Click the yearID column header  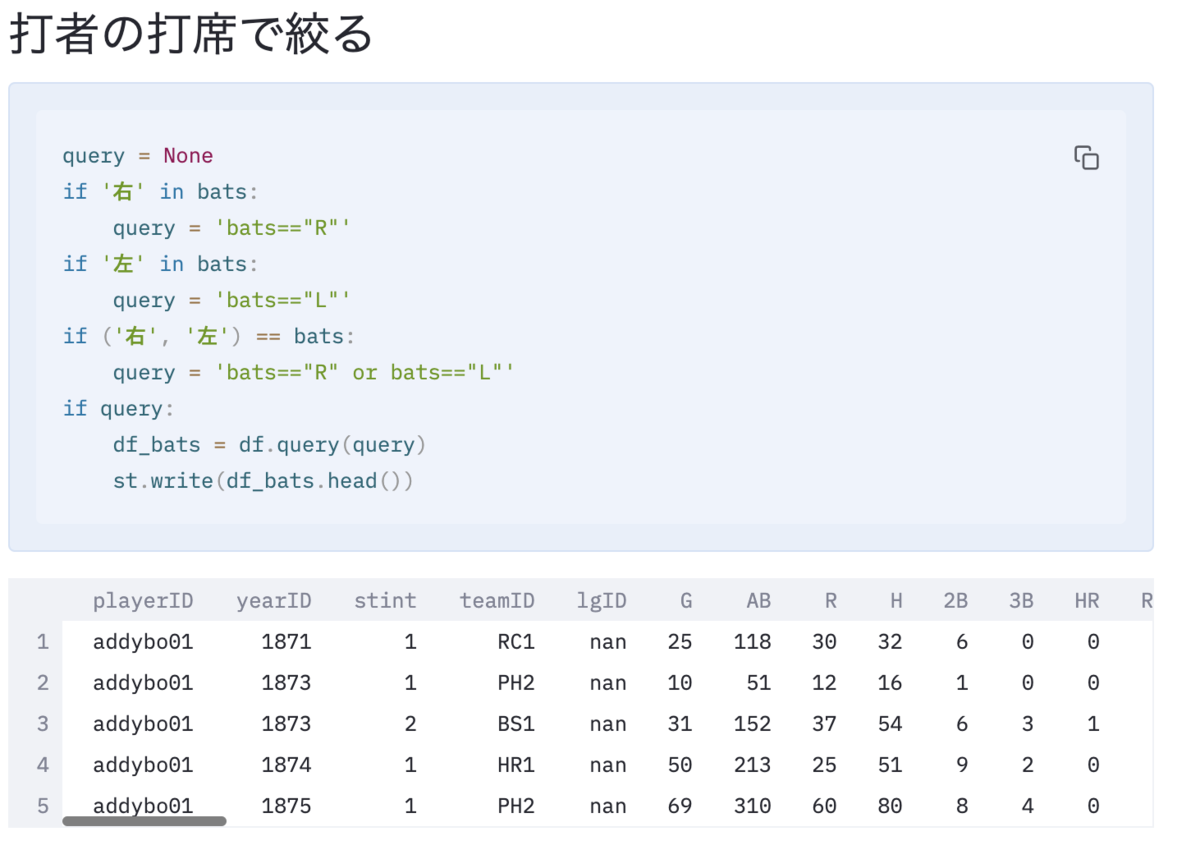[274, 601]
